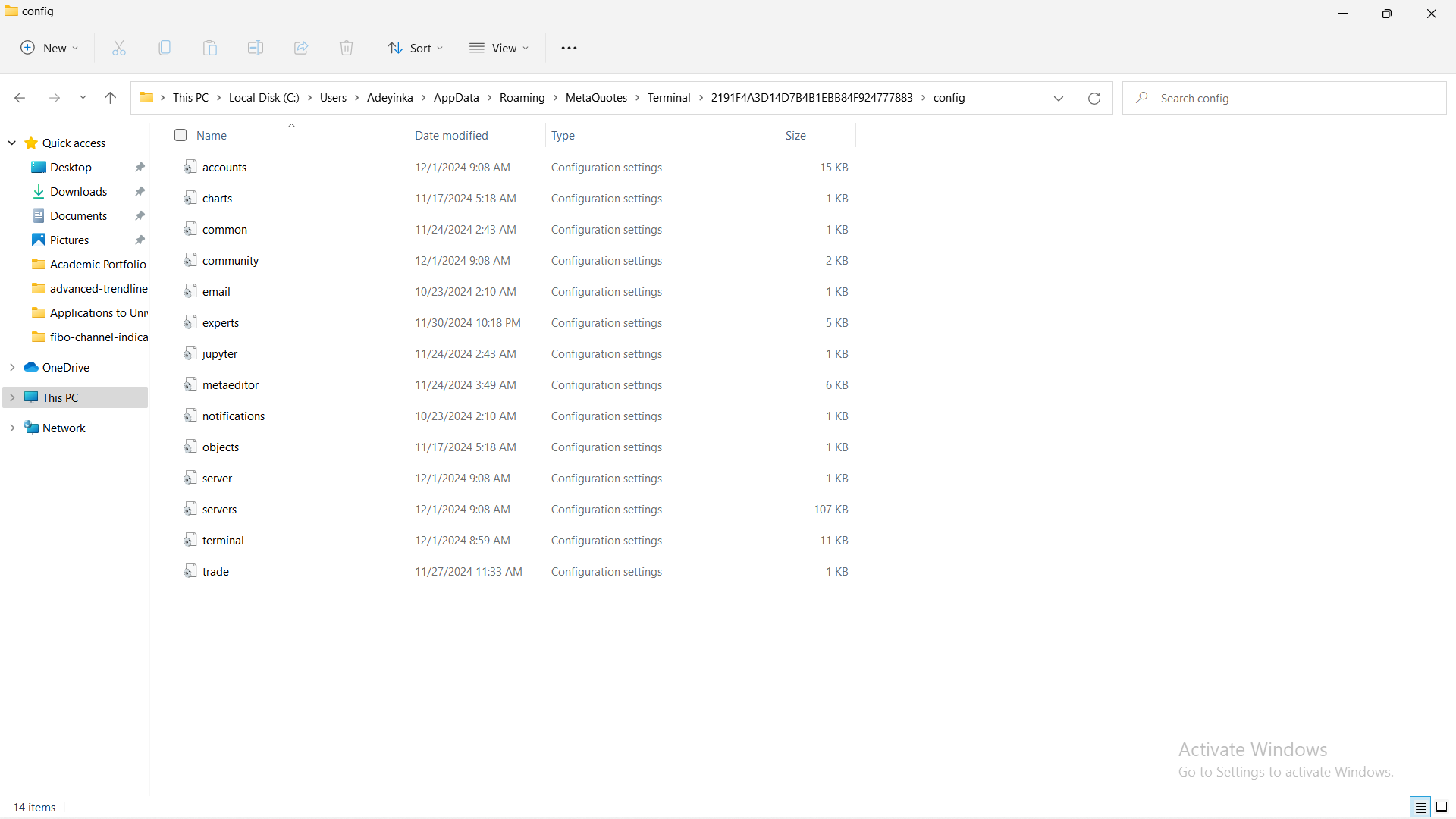Click the Delete trash can icon
The image size is (1456, 819).
click(x=347, y=48)
